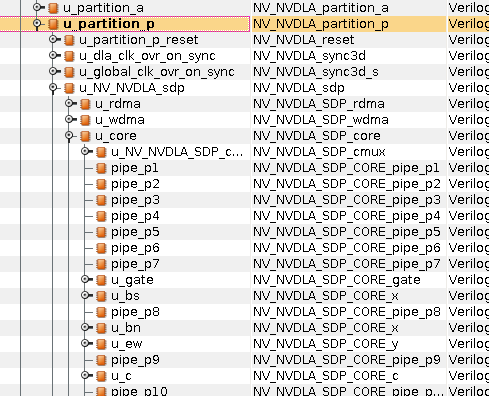Select the u_global_clk_ovr_on_sync instance name

157,72
